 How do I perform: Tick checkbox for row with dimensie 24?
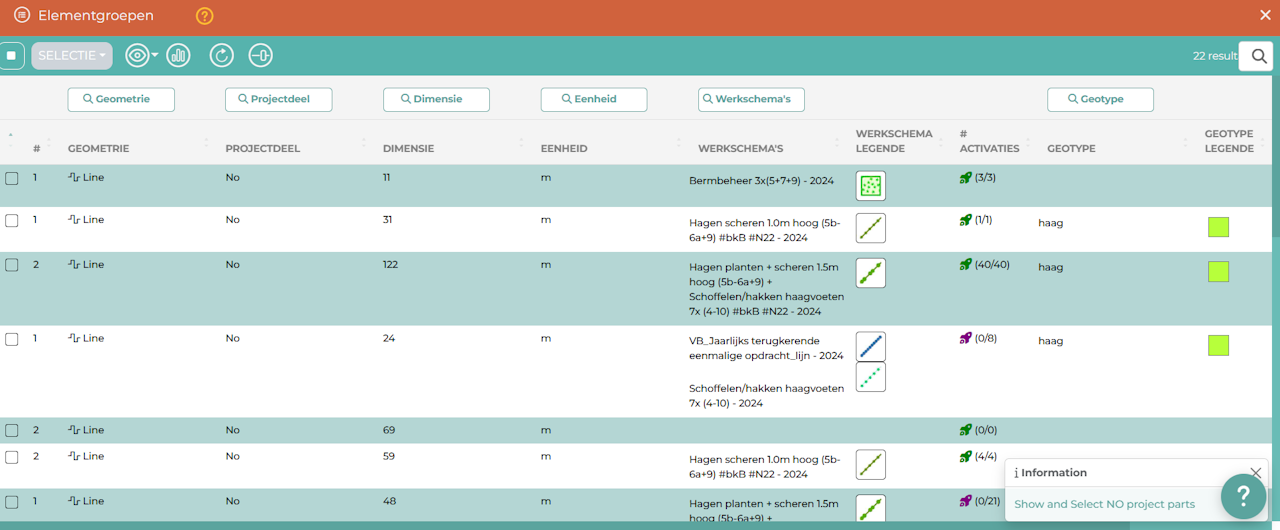click(12, 339)
